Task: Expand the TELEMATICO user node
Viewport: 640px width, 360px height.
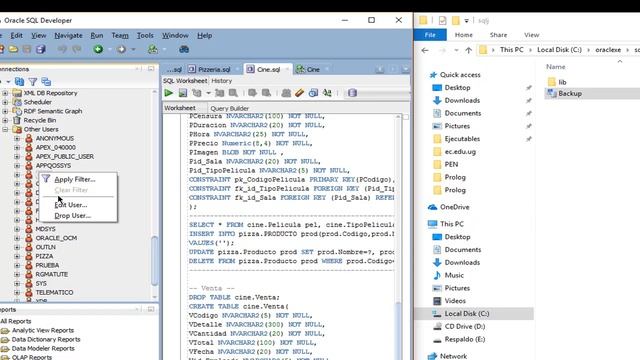Action: (17, 292)
